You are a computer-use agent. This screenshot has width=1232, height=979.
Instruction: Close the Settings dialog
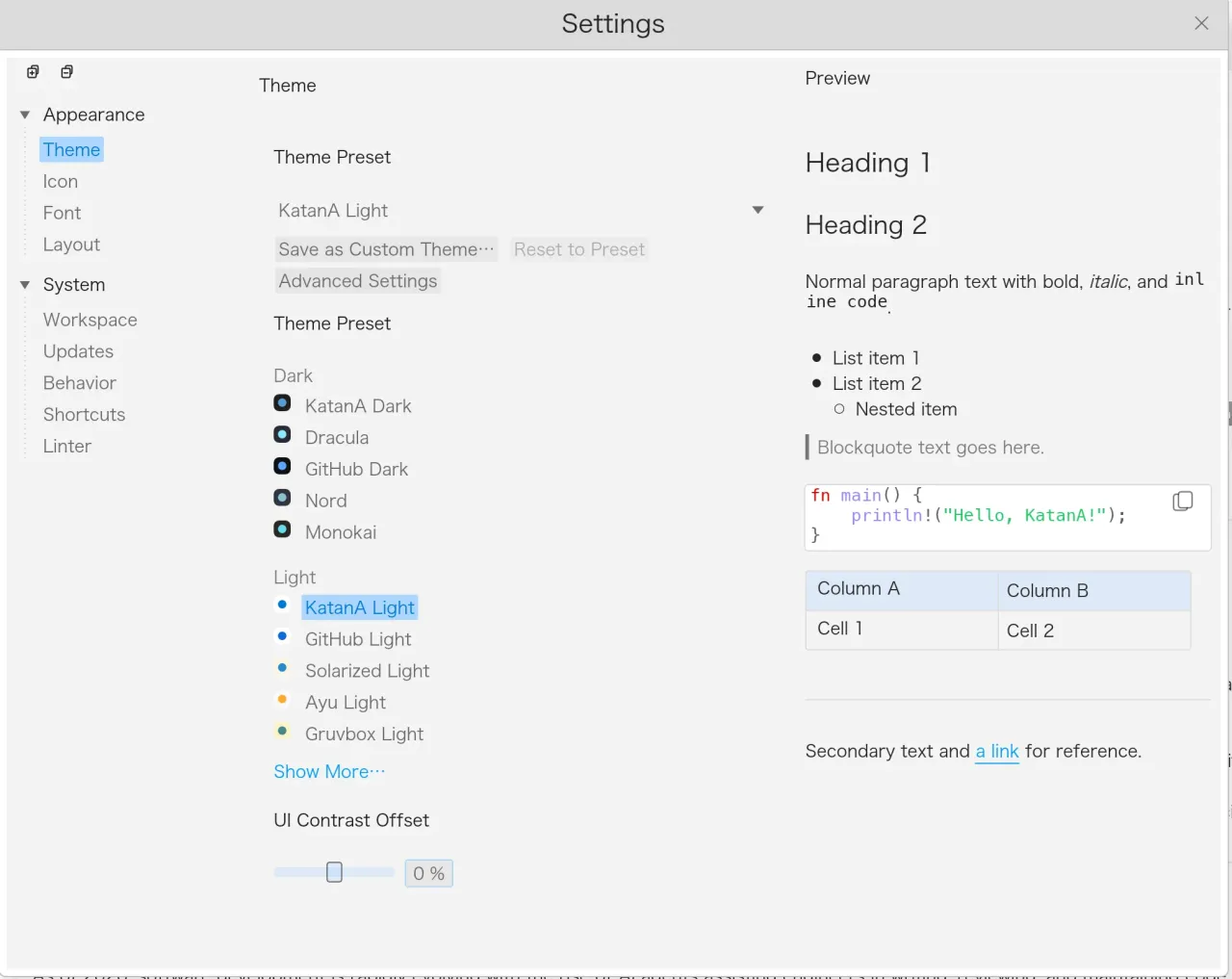click(1201, 23)
